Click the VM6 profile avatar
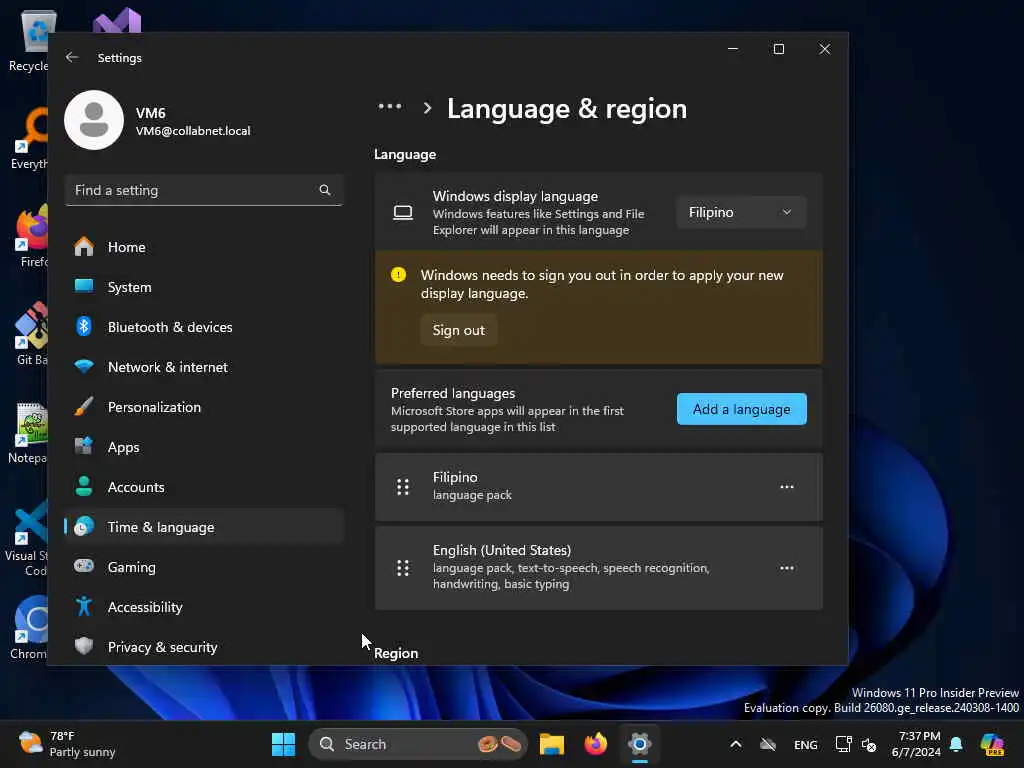This screenshot has height=768, width=1024. point(94,120)
